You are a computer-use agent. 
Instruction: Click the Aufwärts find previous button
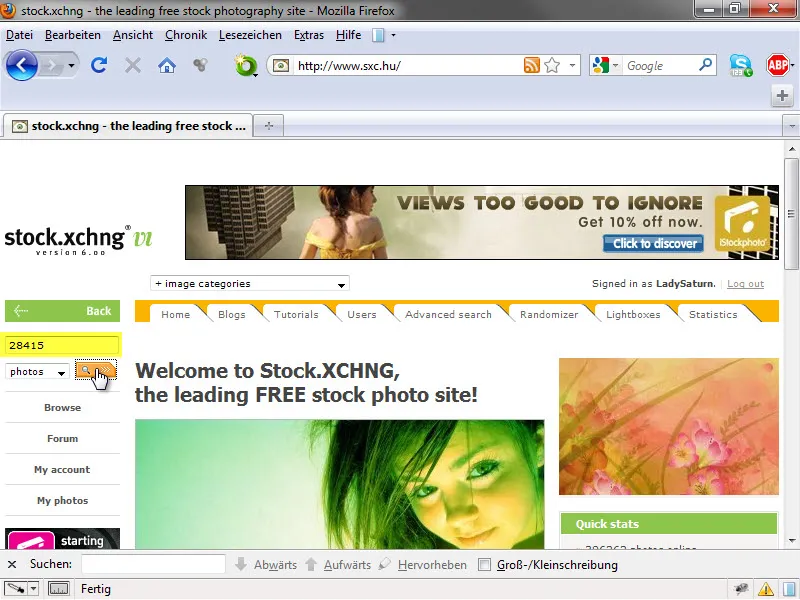(x=337, y=565)
